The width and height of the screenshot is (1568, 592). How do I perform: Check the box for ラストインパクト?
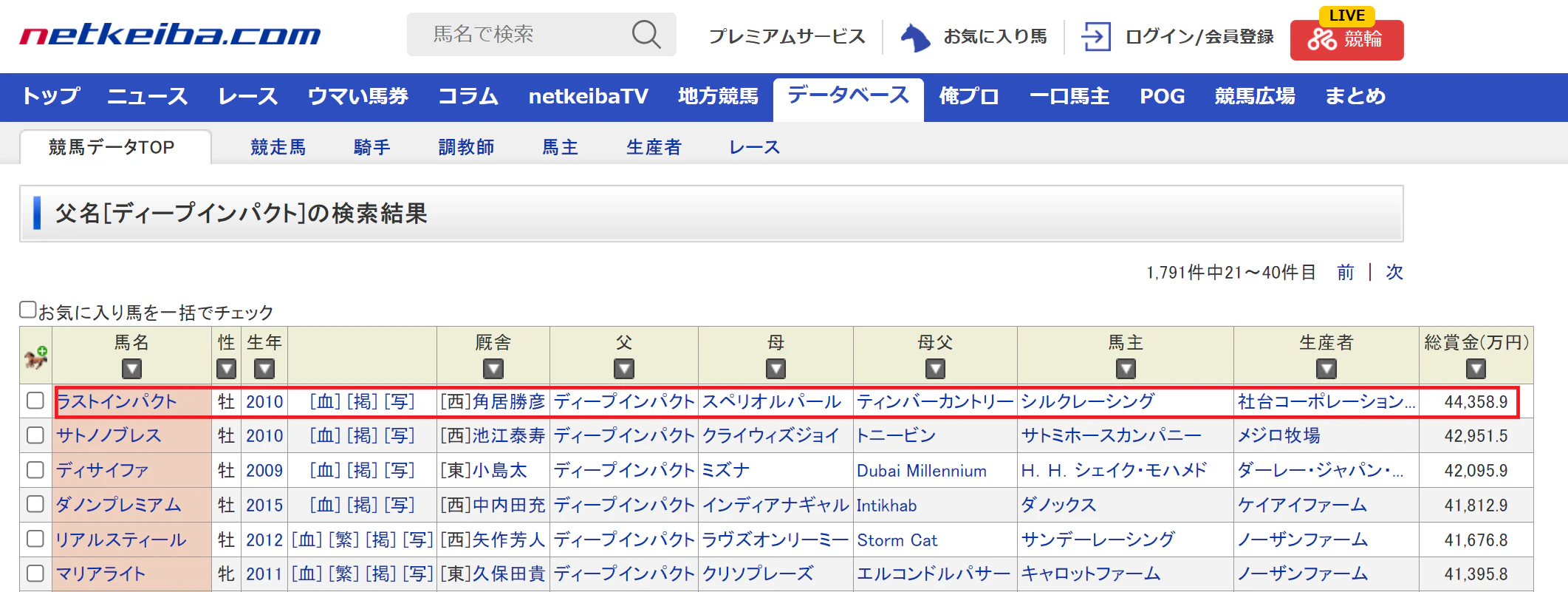pos(35,401)
